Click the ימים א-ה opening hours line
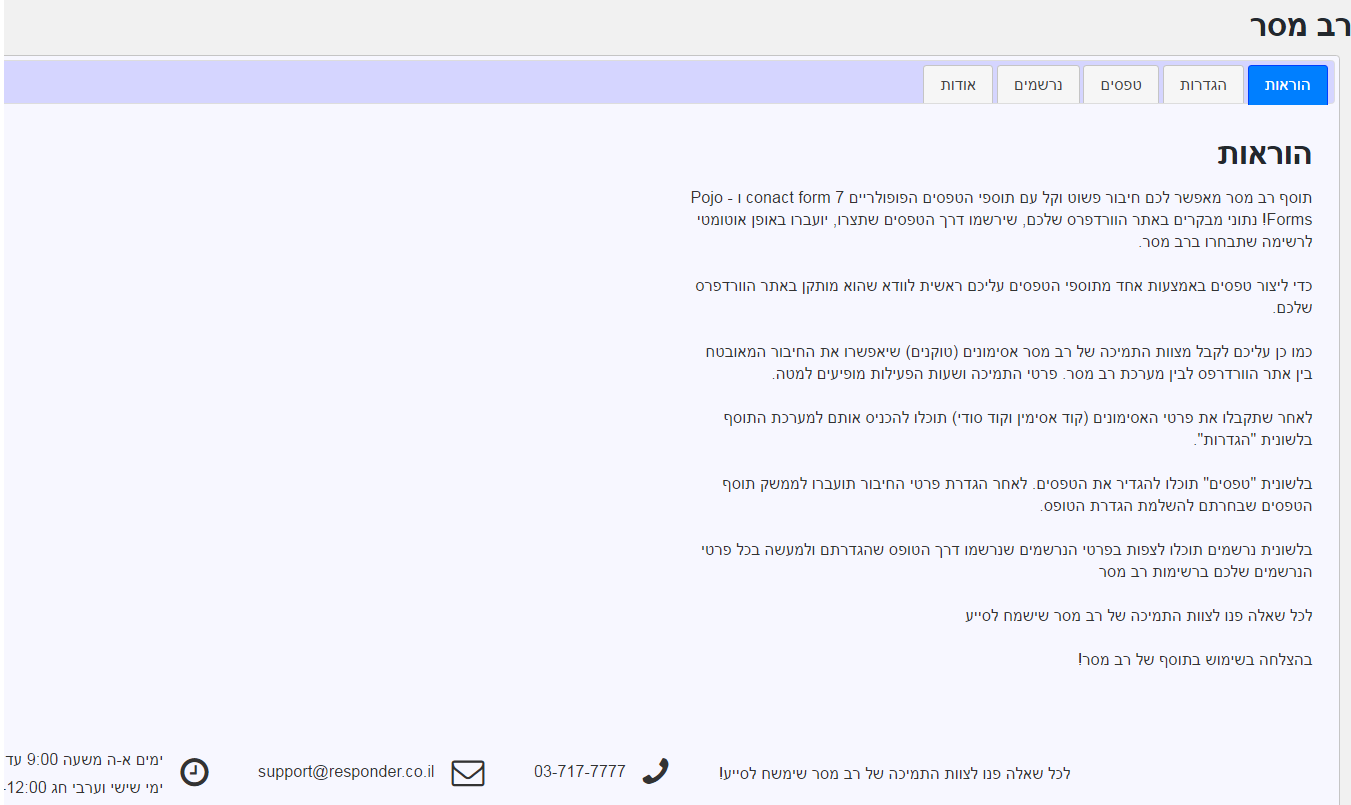The width and height of the screenshot is (1351, 805). click(x=85, y=760)
